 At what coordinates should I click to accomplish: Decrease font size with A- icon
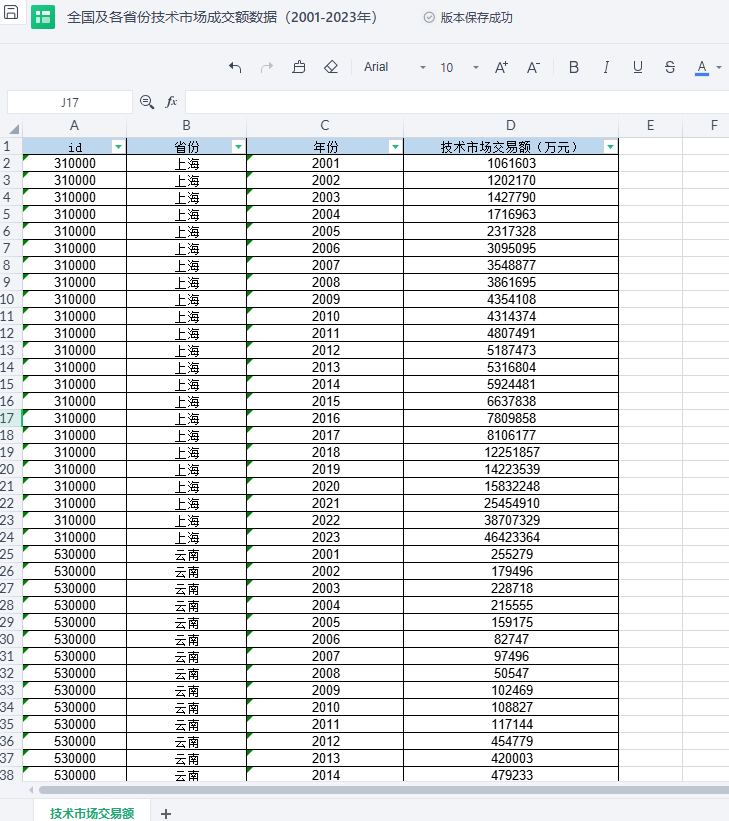pos(533,67)
